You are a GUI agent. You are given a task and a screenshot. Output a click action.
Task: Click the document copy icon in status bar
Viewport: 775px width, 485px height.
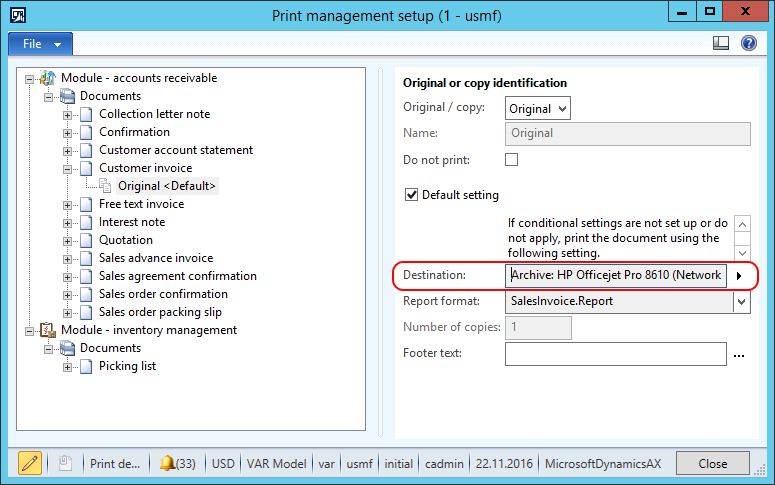65,463
